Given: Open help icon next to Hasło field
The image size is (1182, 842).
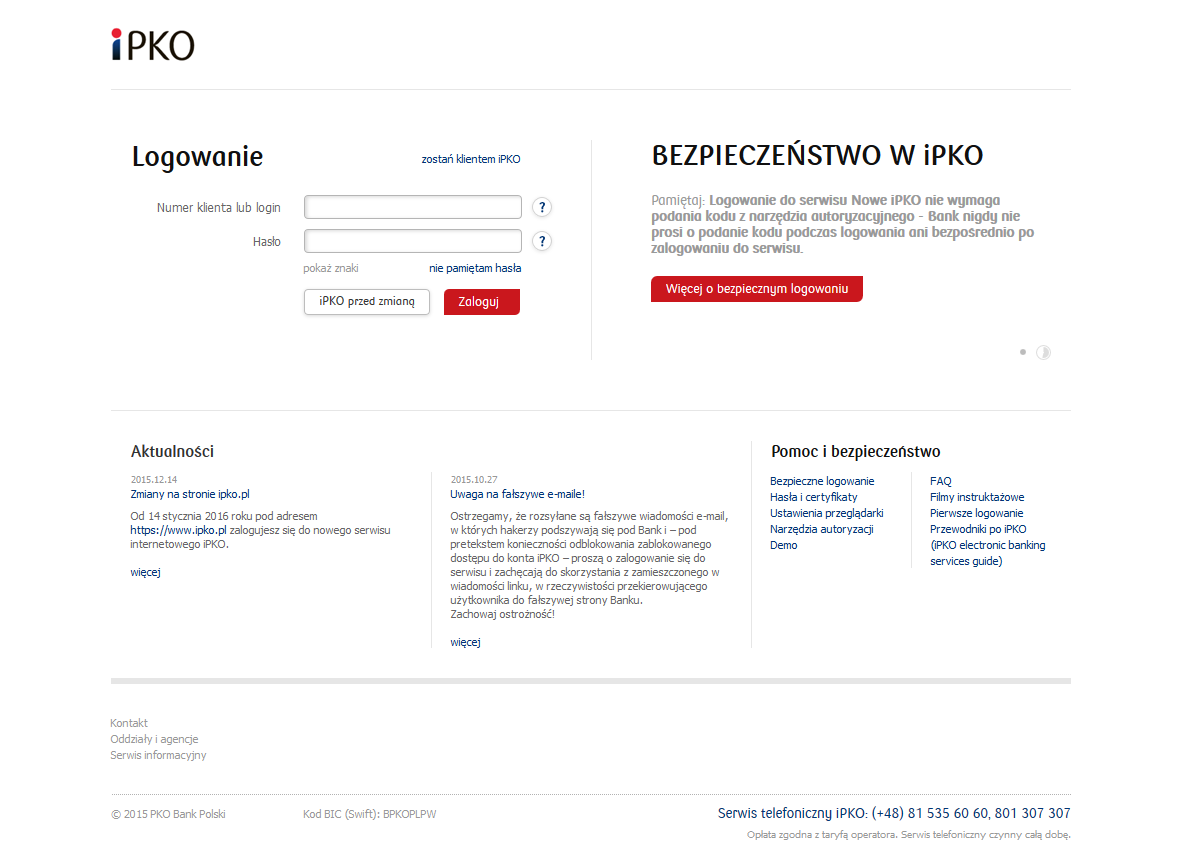Looking at the screenshot, I should point(541,241).
